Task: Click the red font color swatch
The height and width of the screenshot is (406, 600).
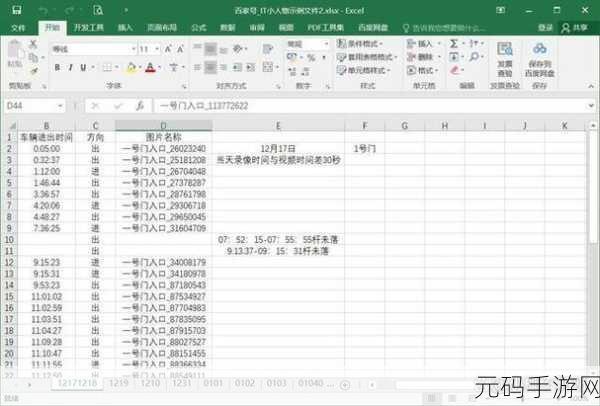Action: [x=150, y=68]
